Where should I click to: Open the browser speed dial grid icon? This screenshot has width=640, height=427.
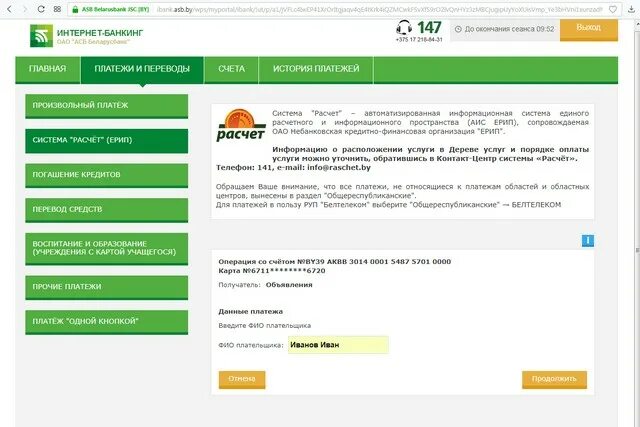(57, 9)
